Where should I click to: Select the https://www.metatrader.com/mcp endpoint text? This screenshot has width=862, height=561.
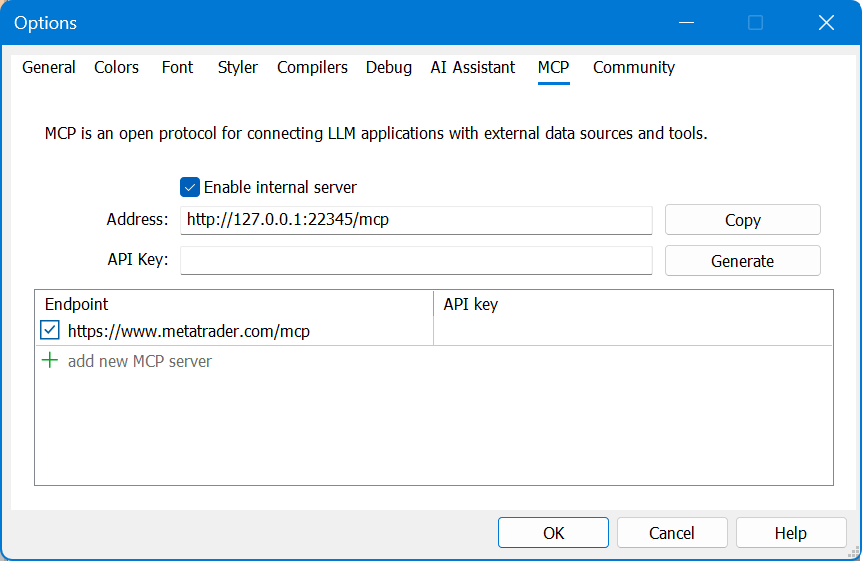189,331
